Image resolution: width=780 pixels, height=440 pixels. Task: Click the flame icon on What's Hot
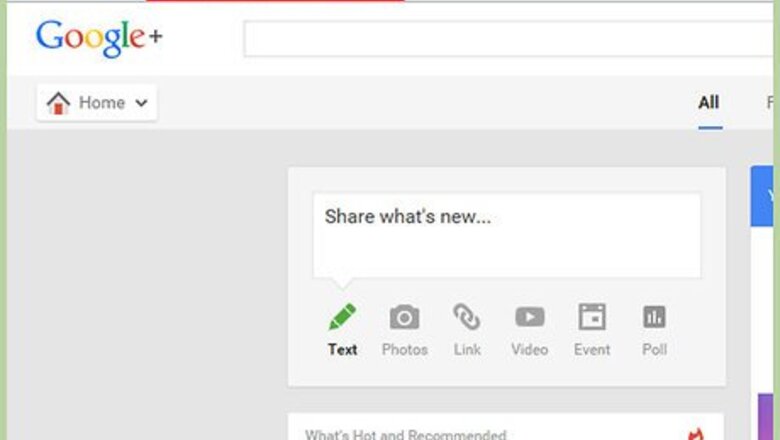click(696, 434)
